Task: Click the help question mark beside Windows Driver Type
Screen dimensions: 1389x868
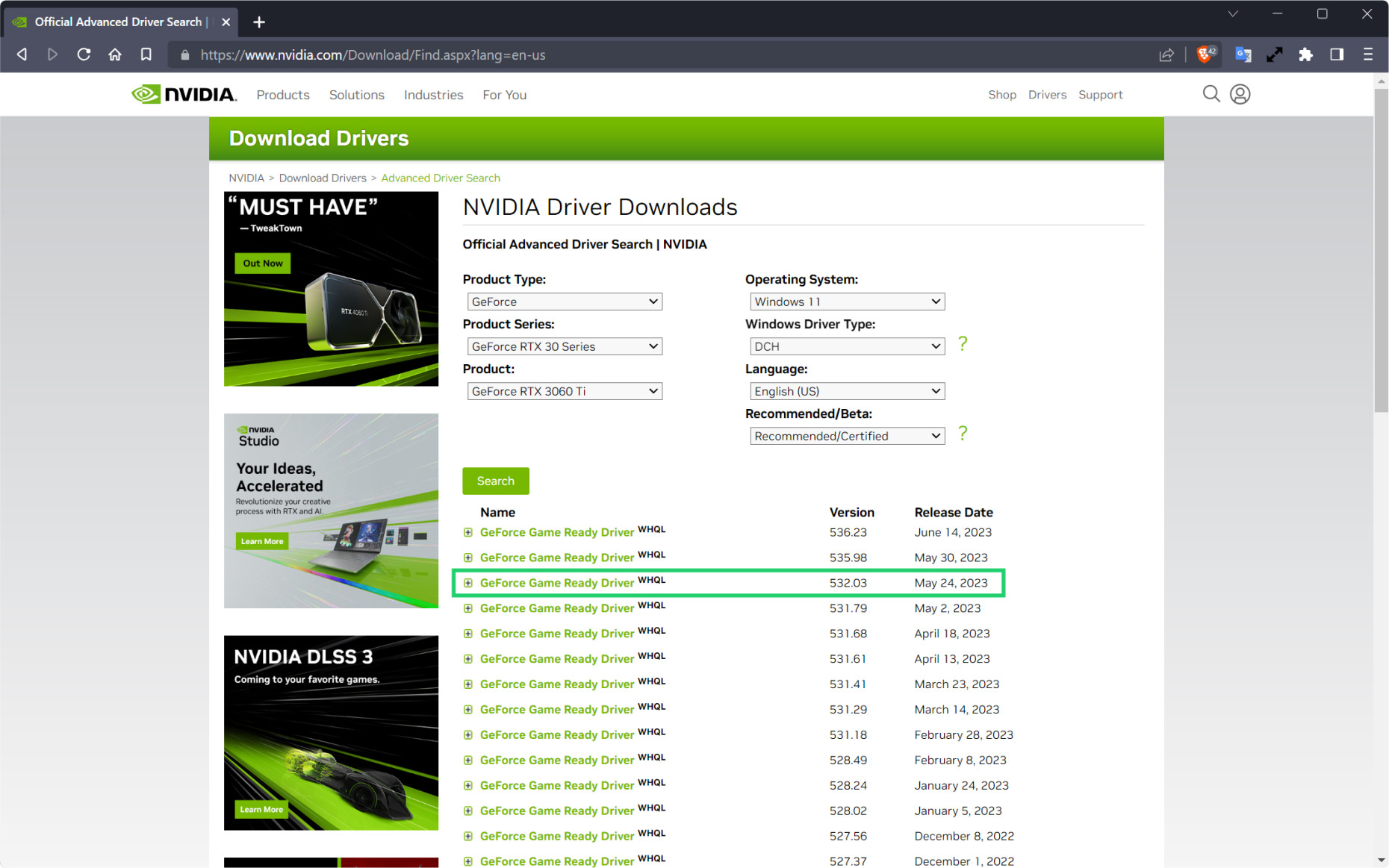Action: [963, 344]
